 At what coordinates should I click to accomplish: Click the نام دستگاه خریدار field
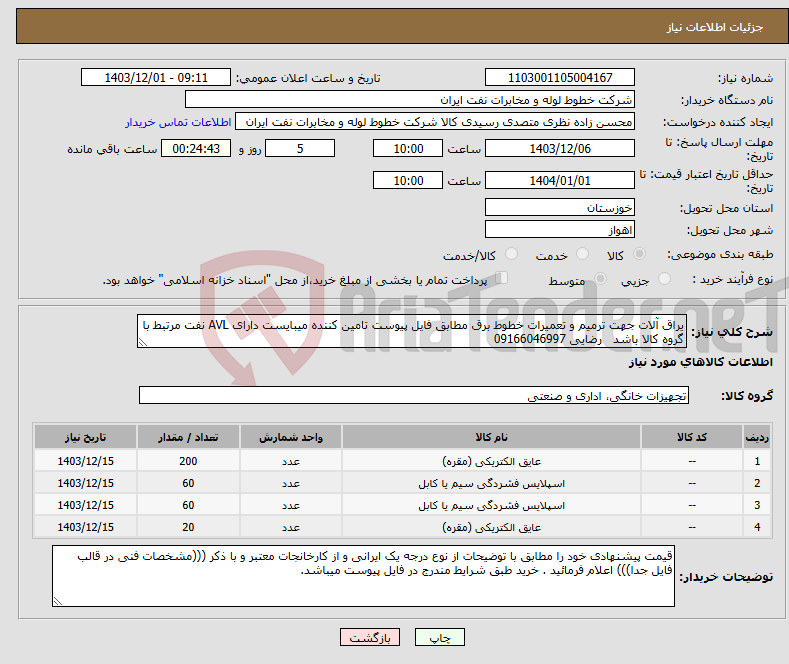point(410,100)
